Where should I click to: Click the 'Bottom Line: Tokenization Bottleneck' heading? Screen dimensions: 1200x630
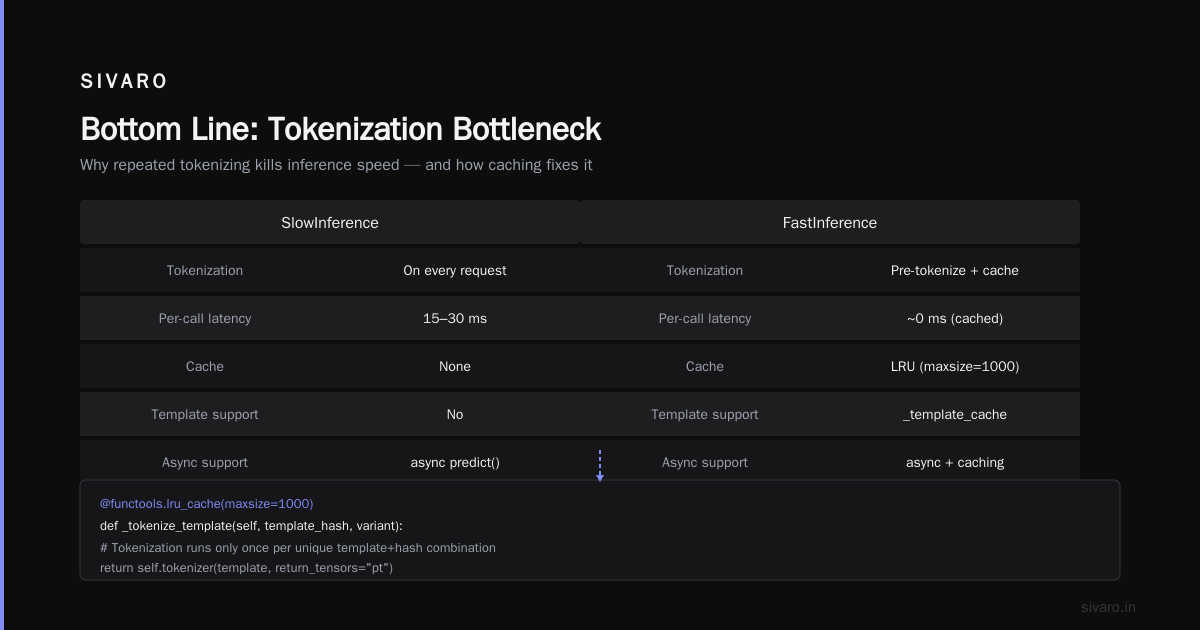click(340, 129)
